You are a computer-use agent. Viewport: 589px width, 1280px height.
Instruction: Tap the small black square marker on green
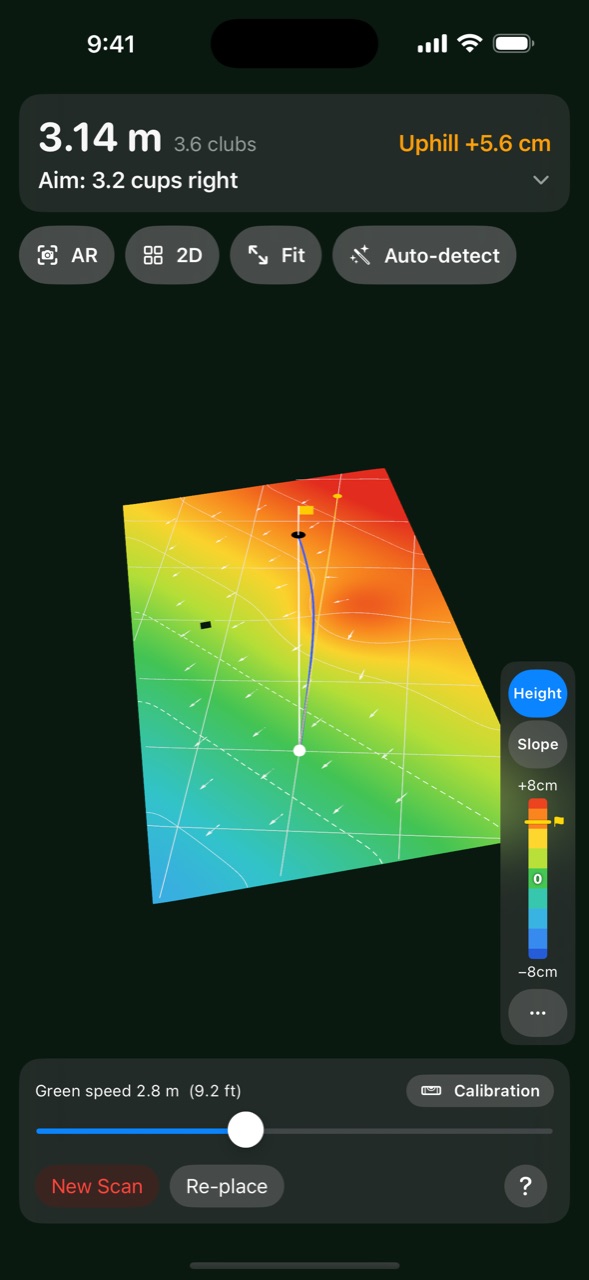(x=206, y=625)
